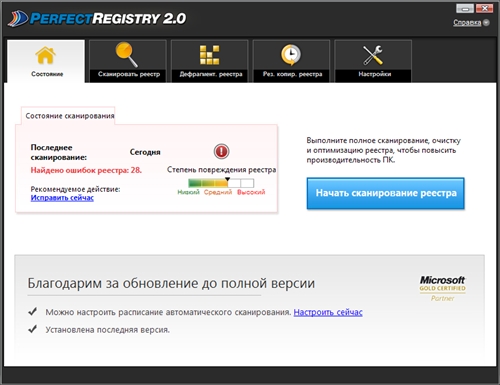Screen dimensions: 500x385
Task: Click Начать сканирование реестра button
Action: pos(386,193)
